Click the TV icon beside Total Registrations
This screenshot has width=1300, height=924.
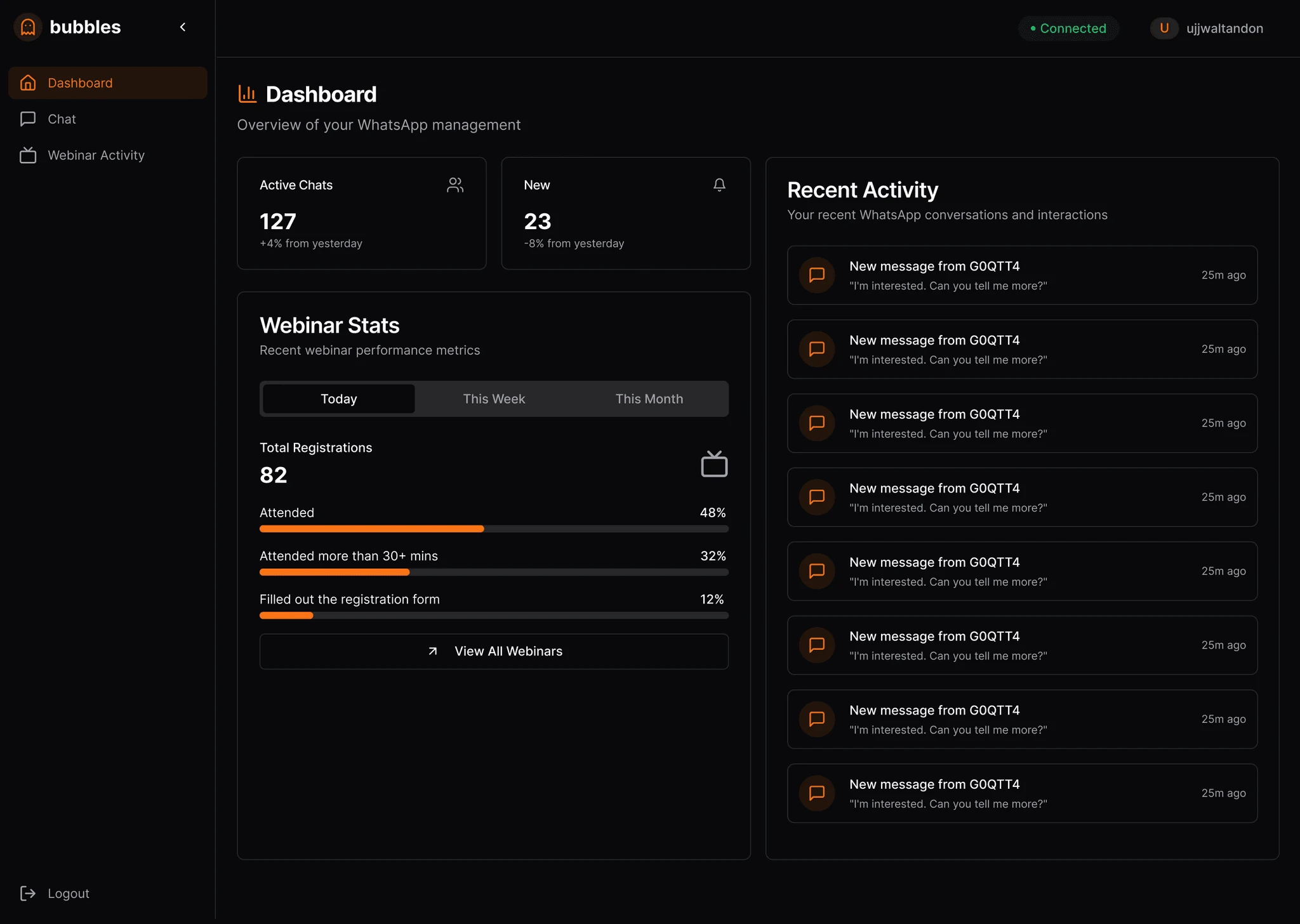[714, 464]
